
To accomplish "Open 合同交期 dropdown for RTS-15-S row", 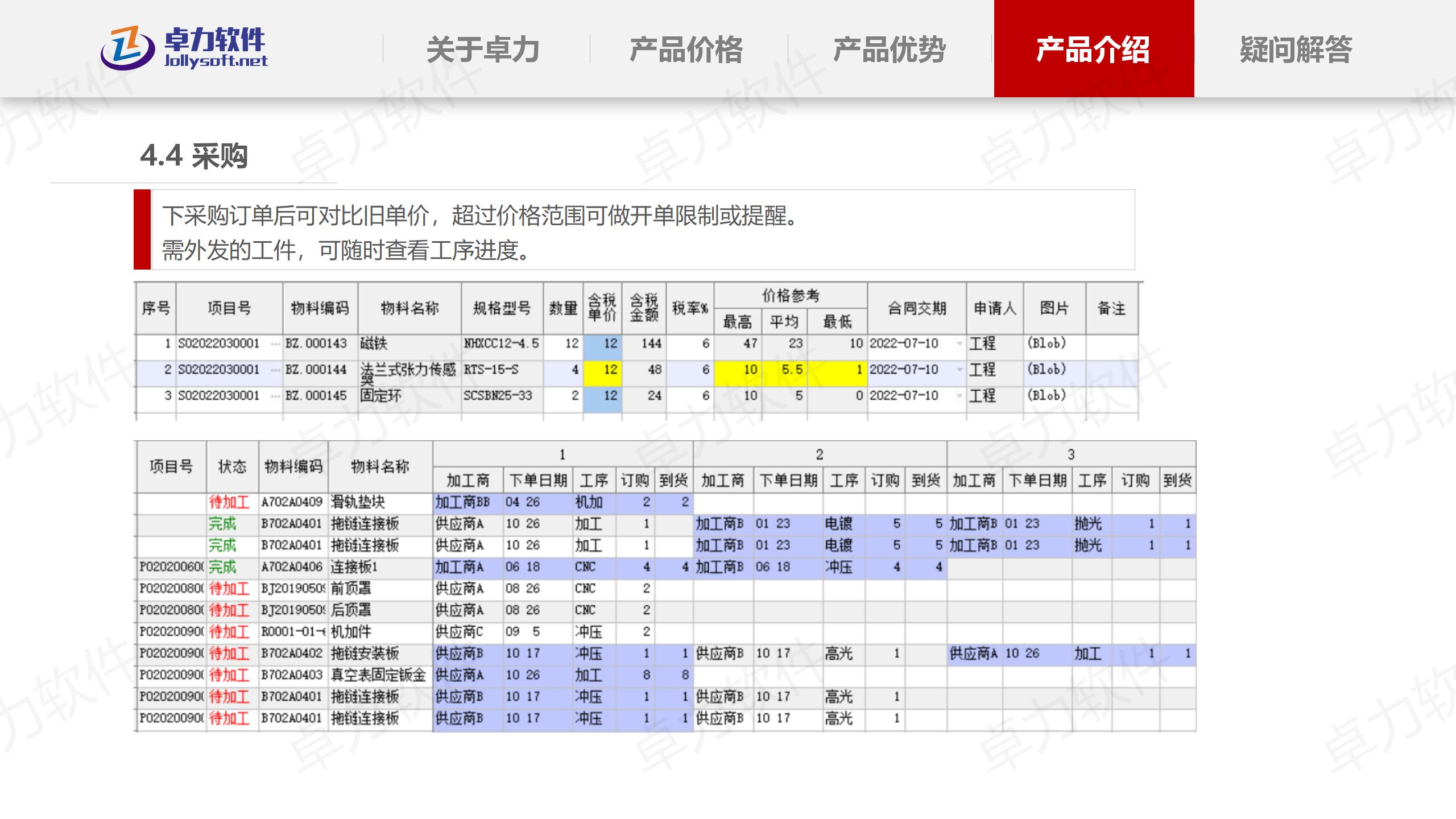I will [x=959, y=370].
